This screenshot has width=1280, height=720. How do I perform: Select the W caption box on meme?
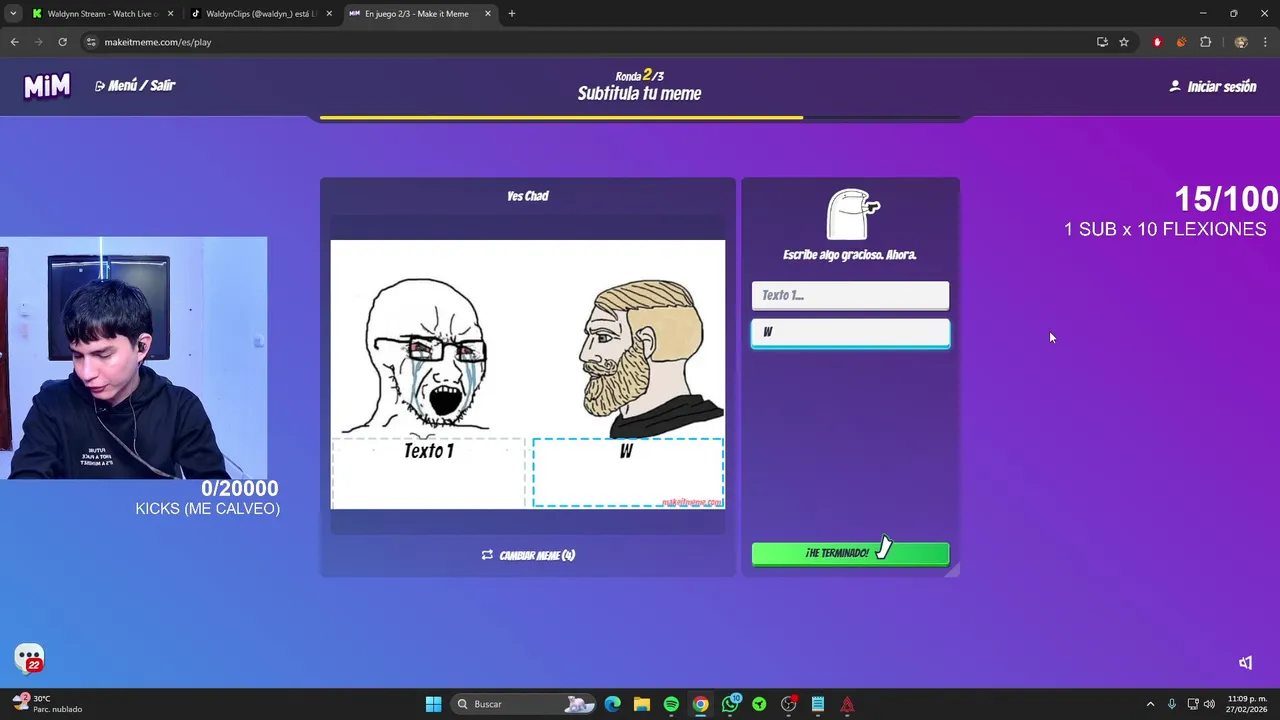click(627, 472)
